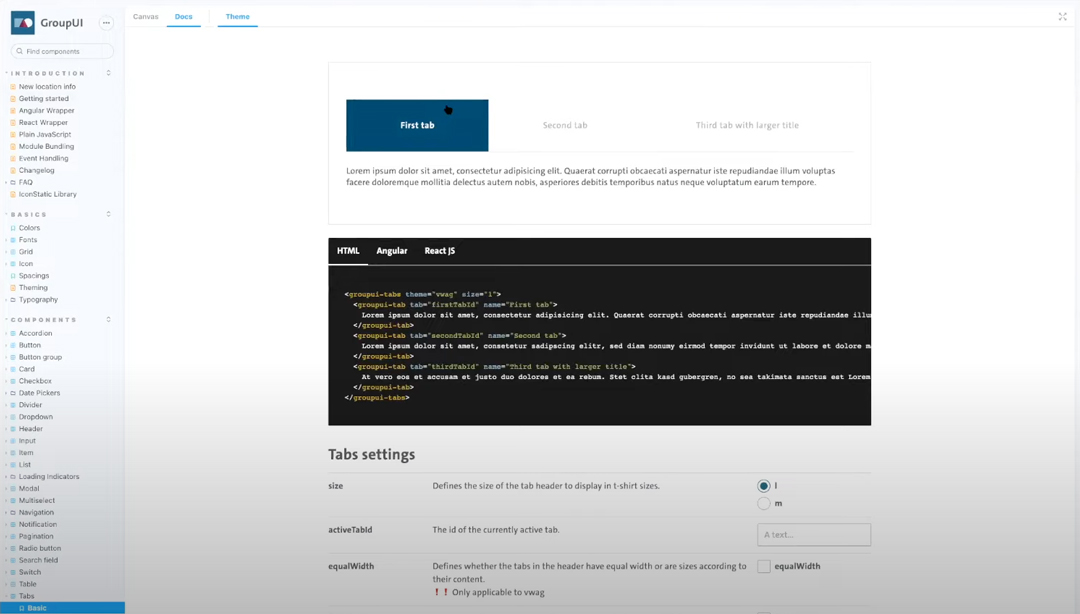Viewport: 1080px width, 614px height.
Task: Switch to the Canvas tab
Action: (x=145, y=17)
